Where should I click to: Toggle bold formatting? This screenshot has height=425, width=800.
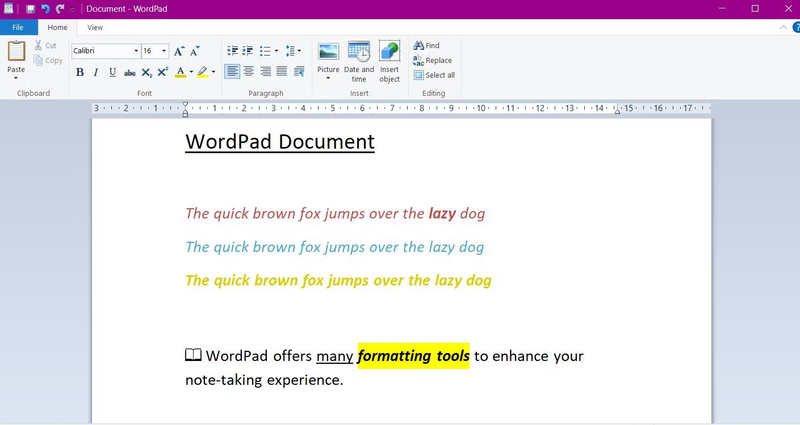pos(80,72)
